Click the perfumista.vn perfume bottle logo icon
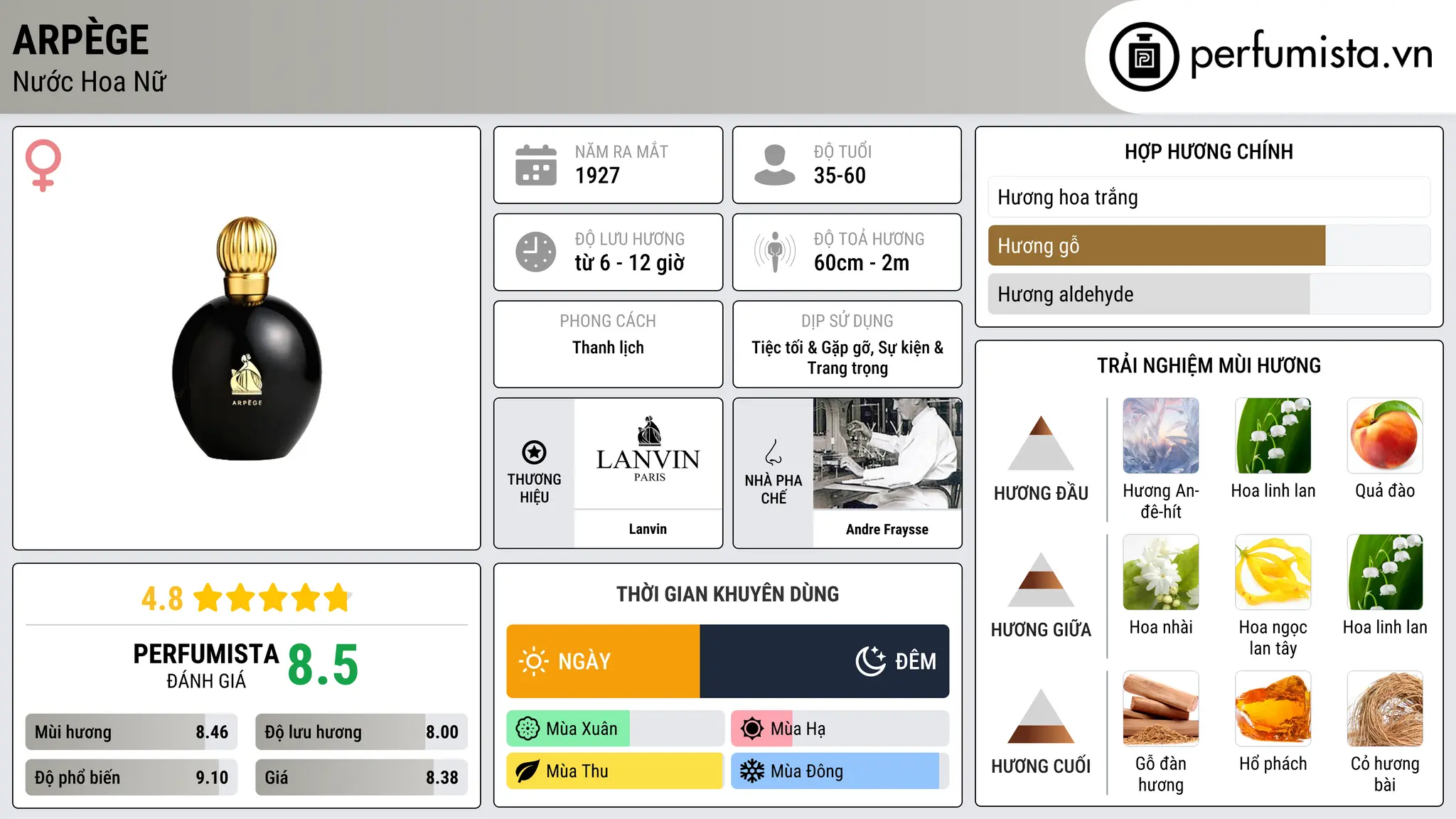The width and height of the screenshot is (1456, 819). (1144, 57)
